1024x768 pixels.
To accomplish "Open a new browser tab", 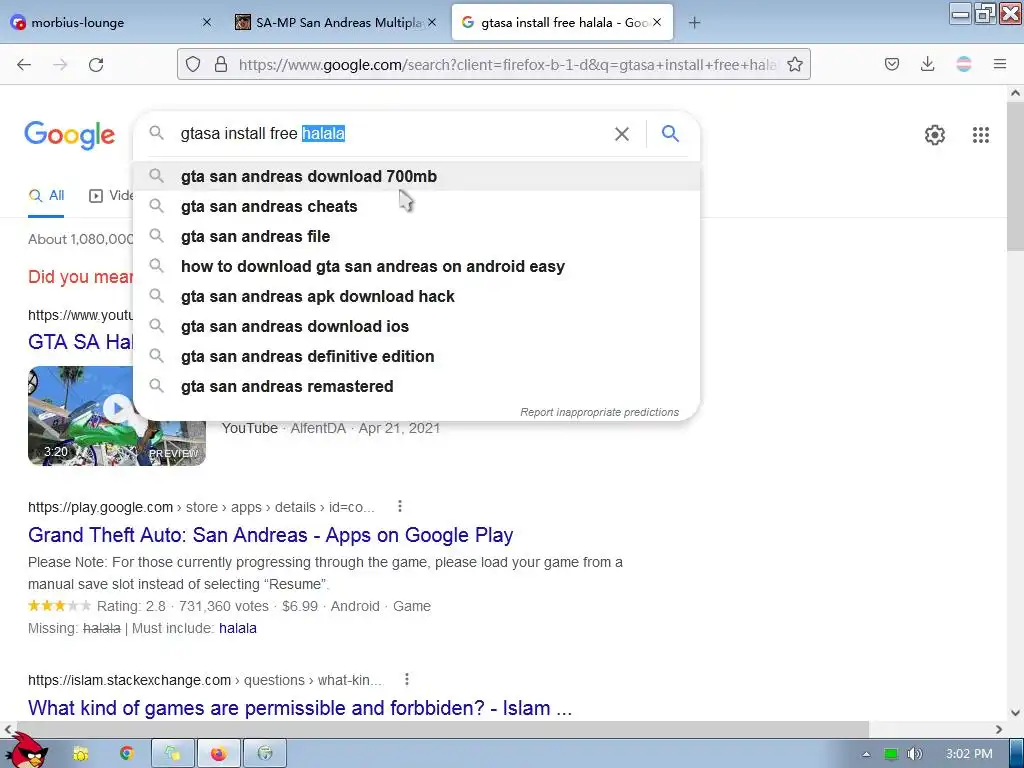I will tap(694, 23).
